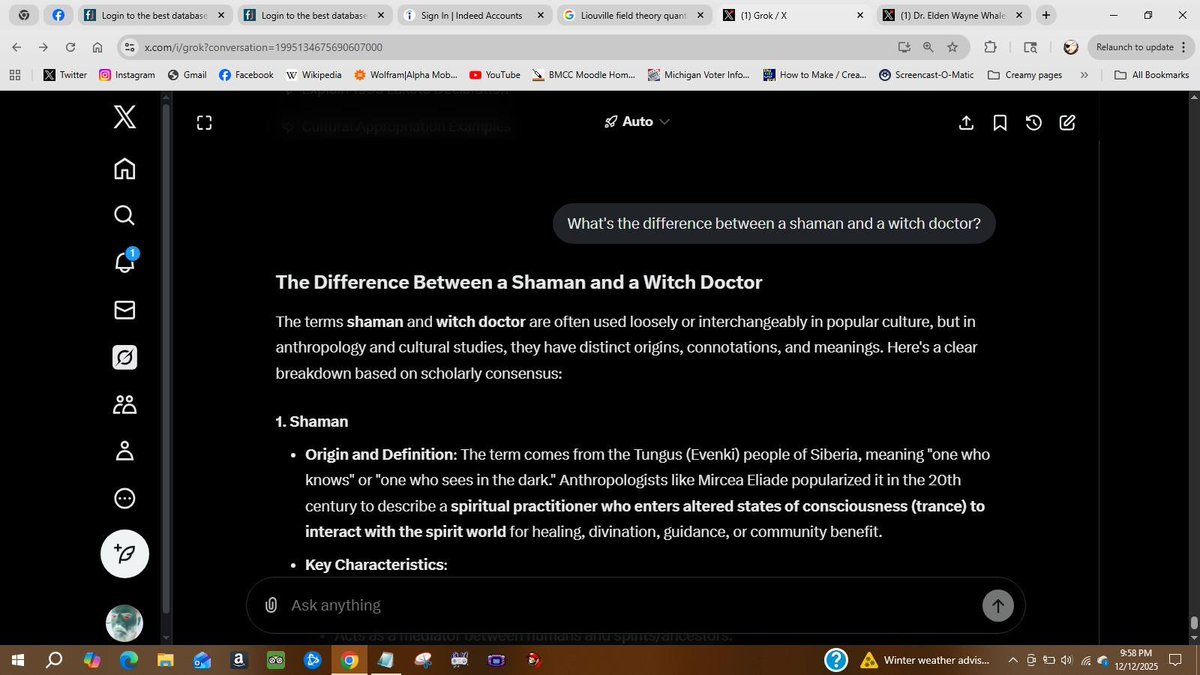The width and height of the screenshot is (1200, 675).
Task: Start a new Grok chat
Action: click(x=1067, y=122)
